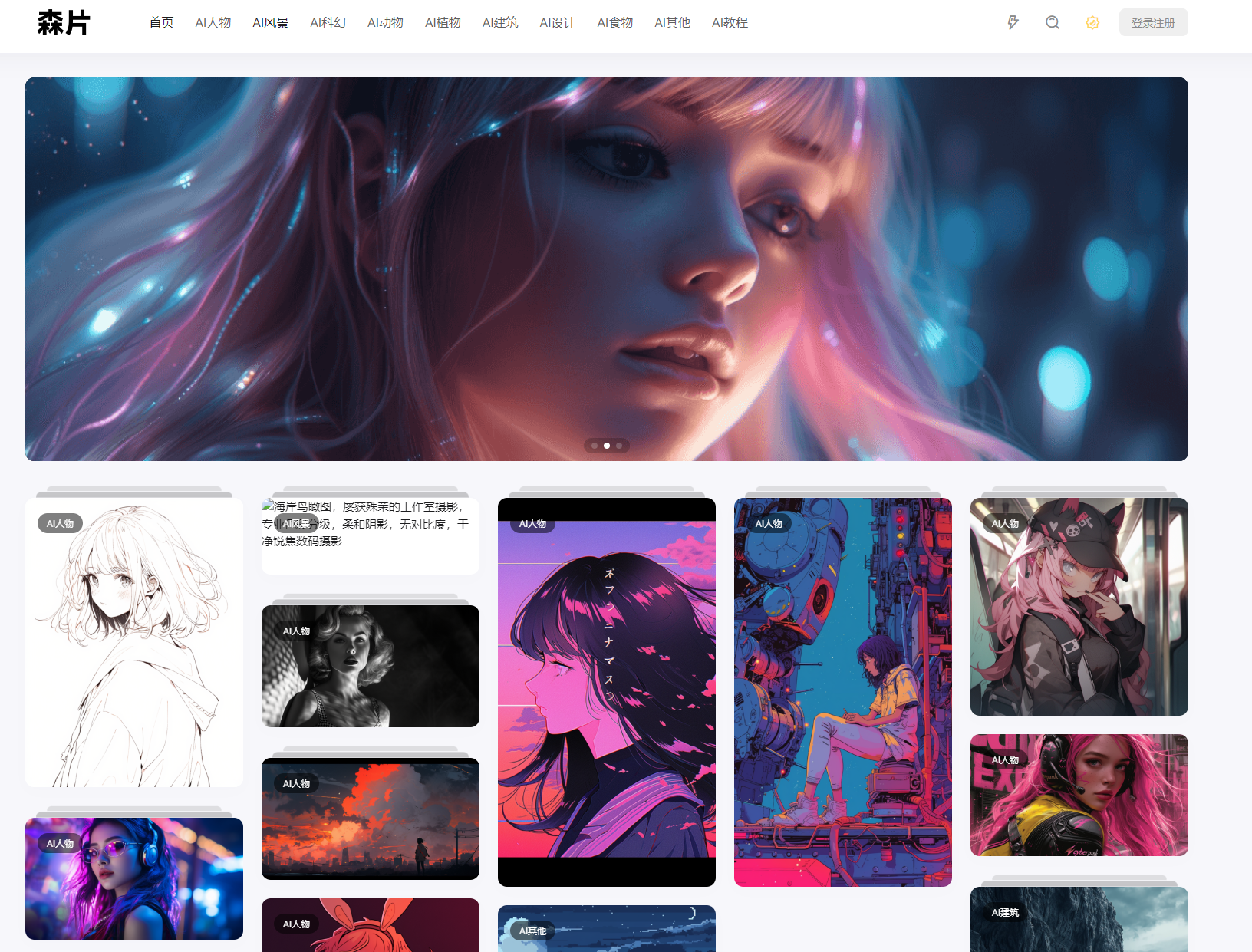This screenshot has height=952, width=1252.
Task: Click the lightning bolt icon in header
Action: pyautogui.click(x=1013, y=22)
